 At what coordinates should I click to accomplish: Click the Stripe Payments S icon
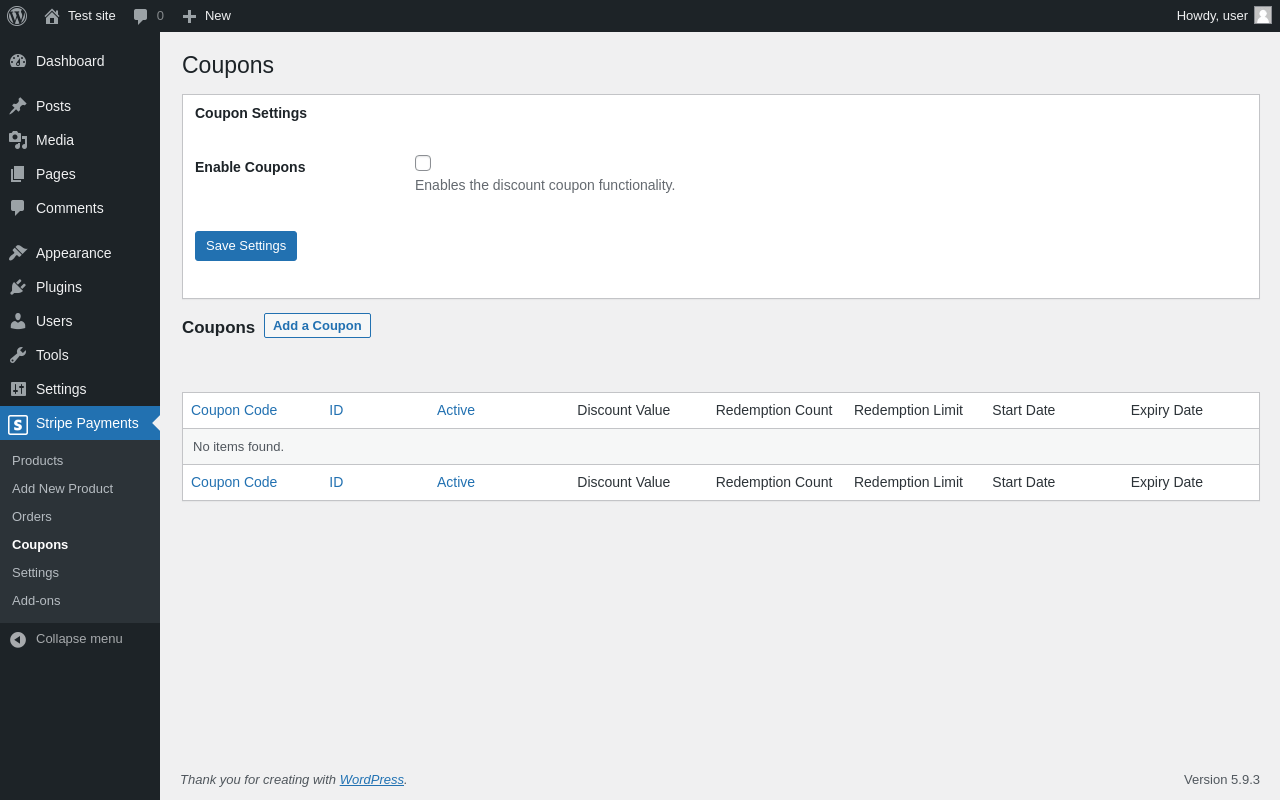click(18, 424)
